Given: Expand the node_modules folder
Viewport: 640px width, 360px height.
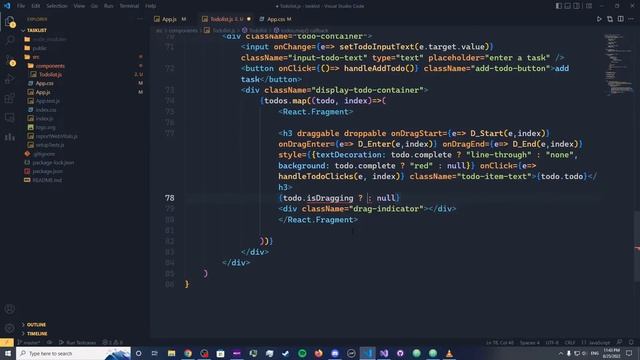Looking at the screenshot, I should pos(49,39).
